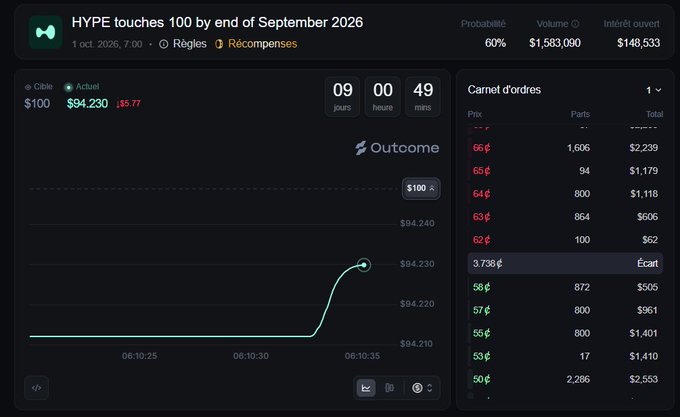Select the 66¢ ask row price
The image size is (680, 417).
click(481, 148)
